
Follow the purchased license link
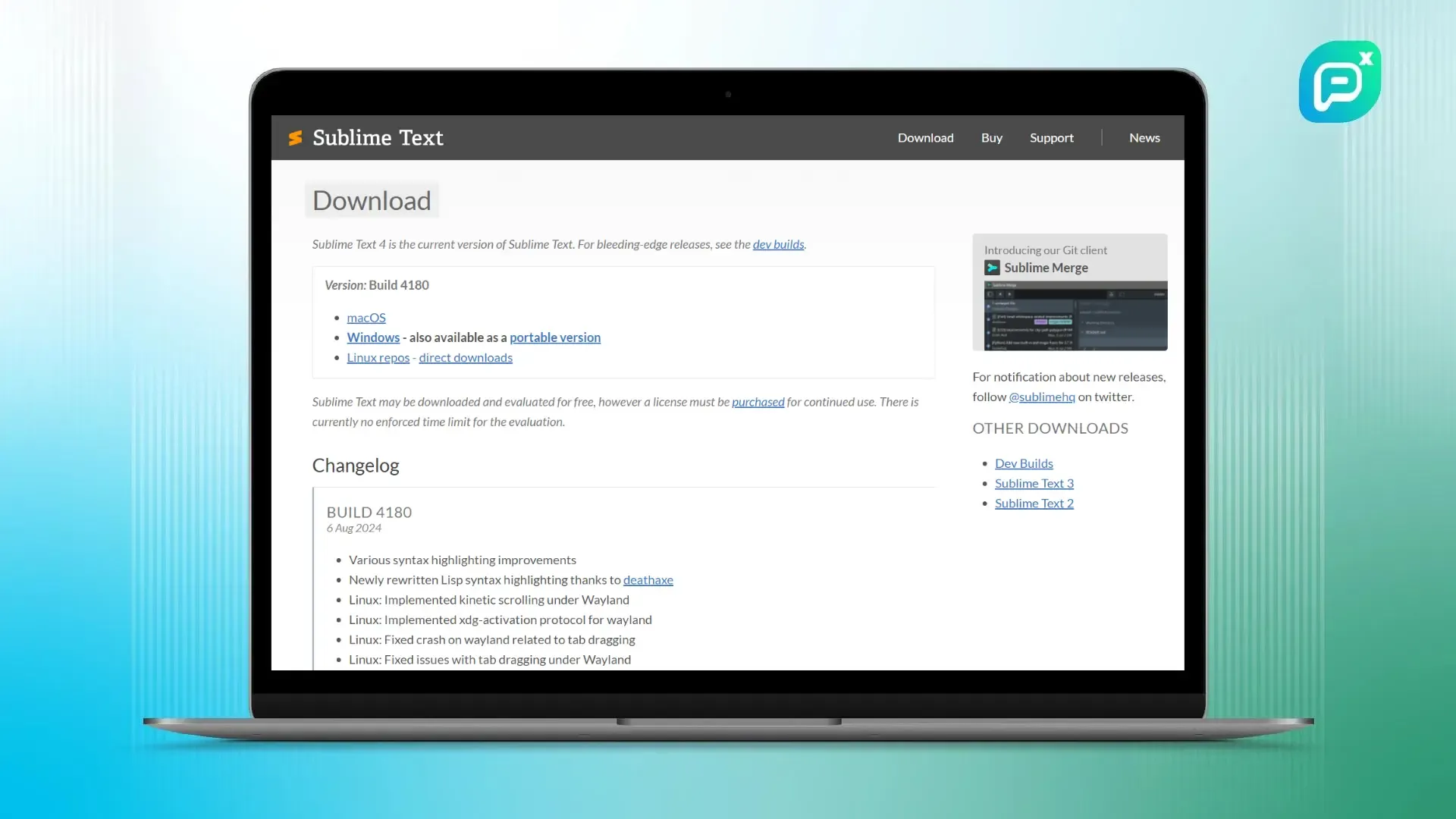[758, 402]
